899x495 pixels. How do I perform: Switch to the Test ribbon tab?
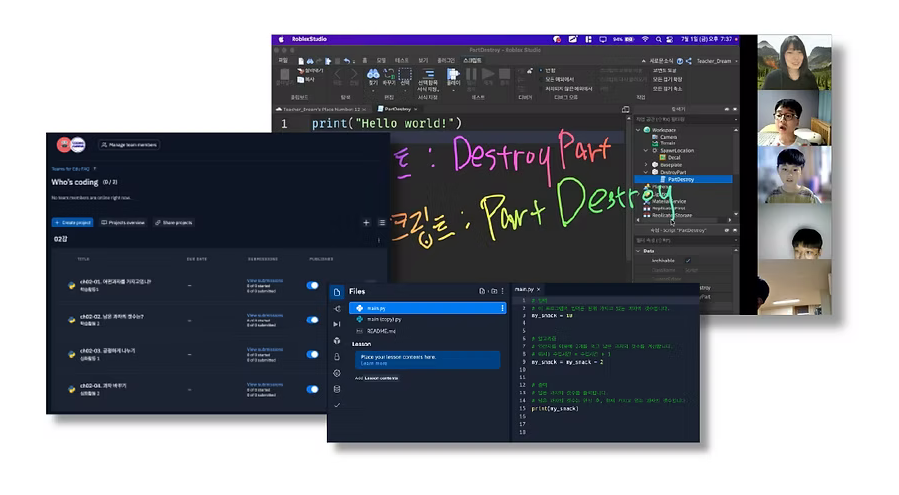click(x=402, y=60)
